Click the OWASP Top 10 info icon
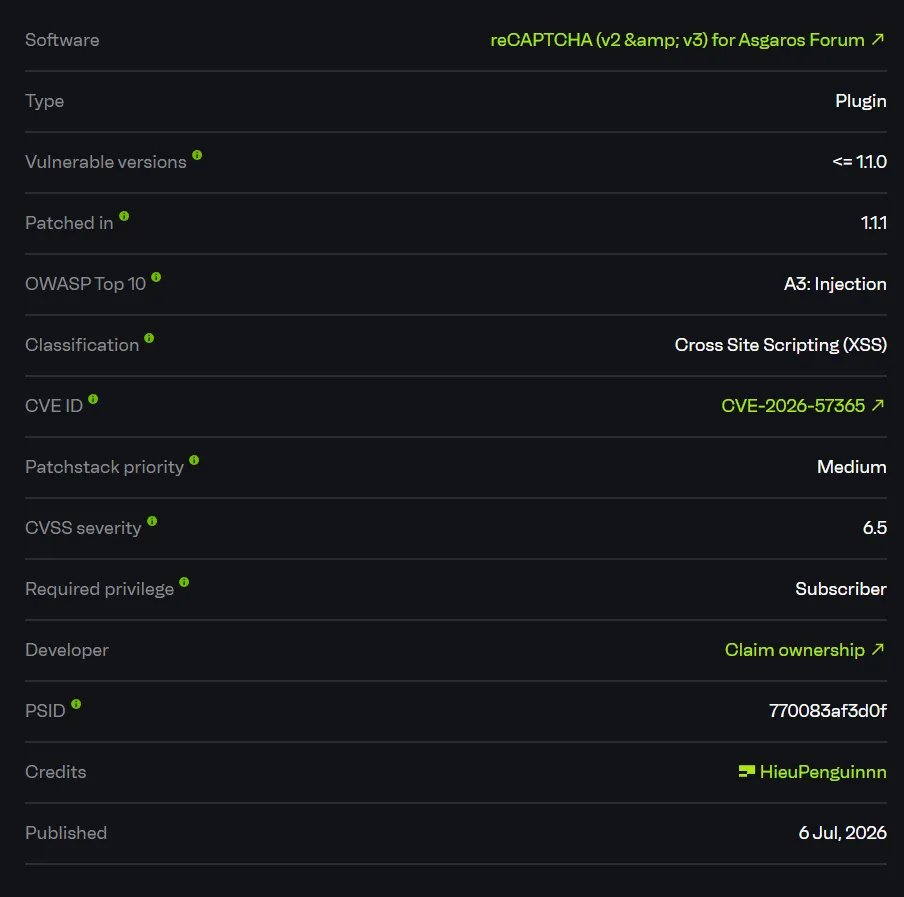The image size is (904, 897). [x=156, y=277]
